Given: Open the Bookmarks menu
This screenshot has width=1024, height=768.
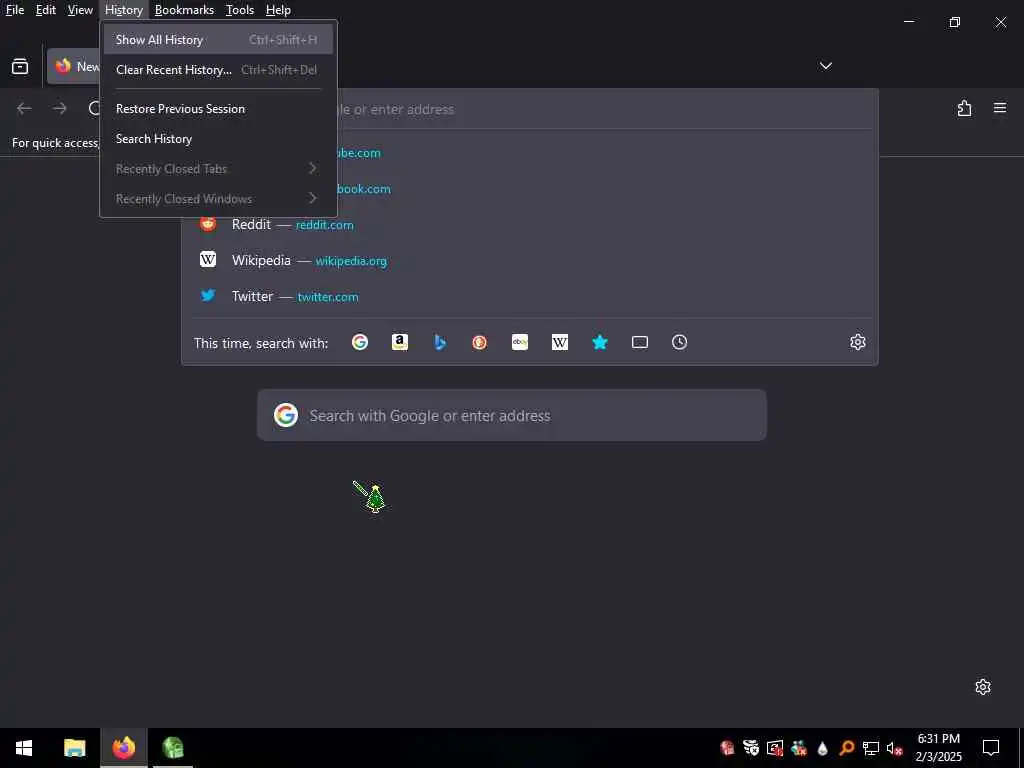Looking at the screenshot, I should 184,10.
